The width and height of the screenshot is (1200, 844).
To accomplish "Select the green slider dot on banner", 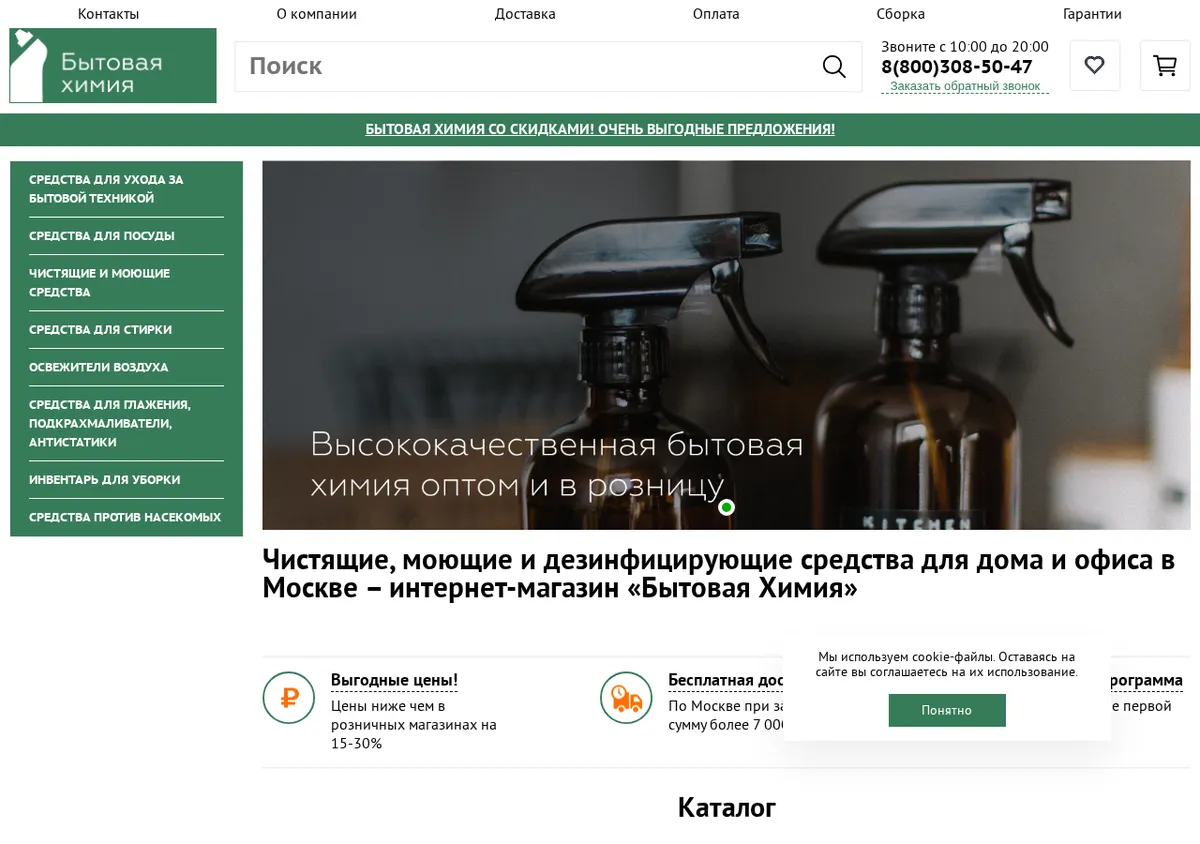I will tap(727, 507).
